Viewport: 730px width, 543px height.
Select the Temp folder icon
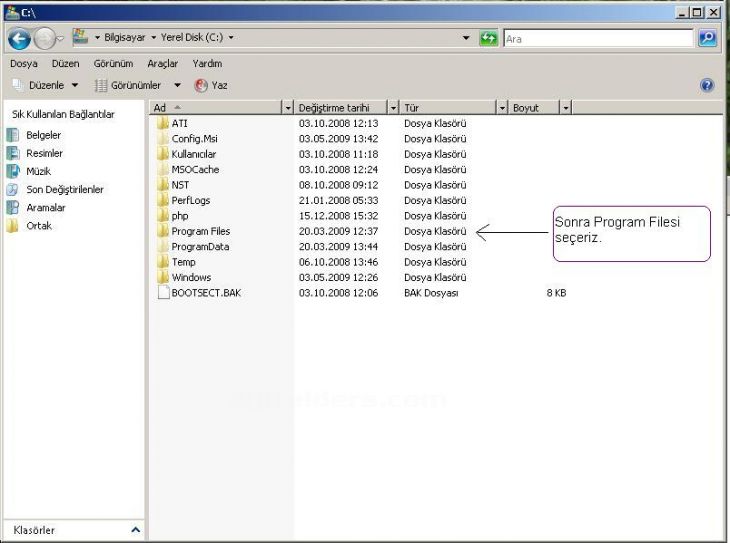162,262
